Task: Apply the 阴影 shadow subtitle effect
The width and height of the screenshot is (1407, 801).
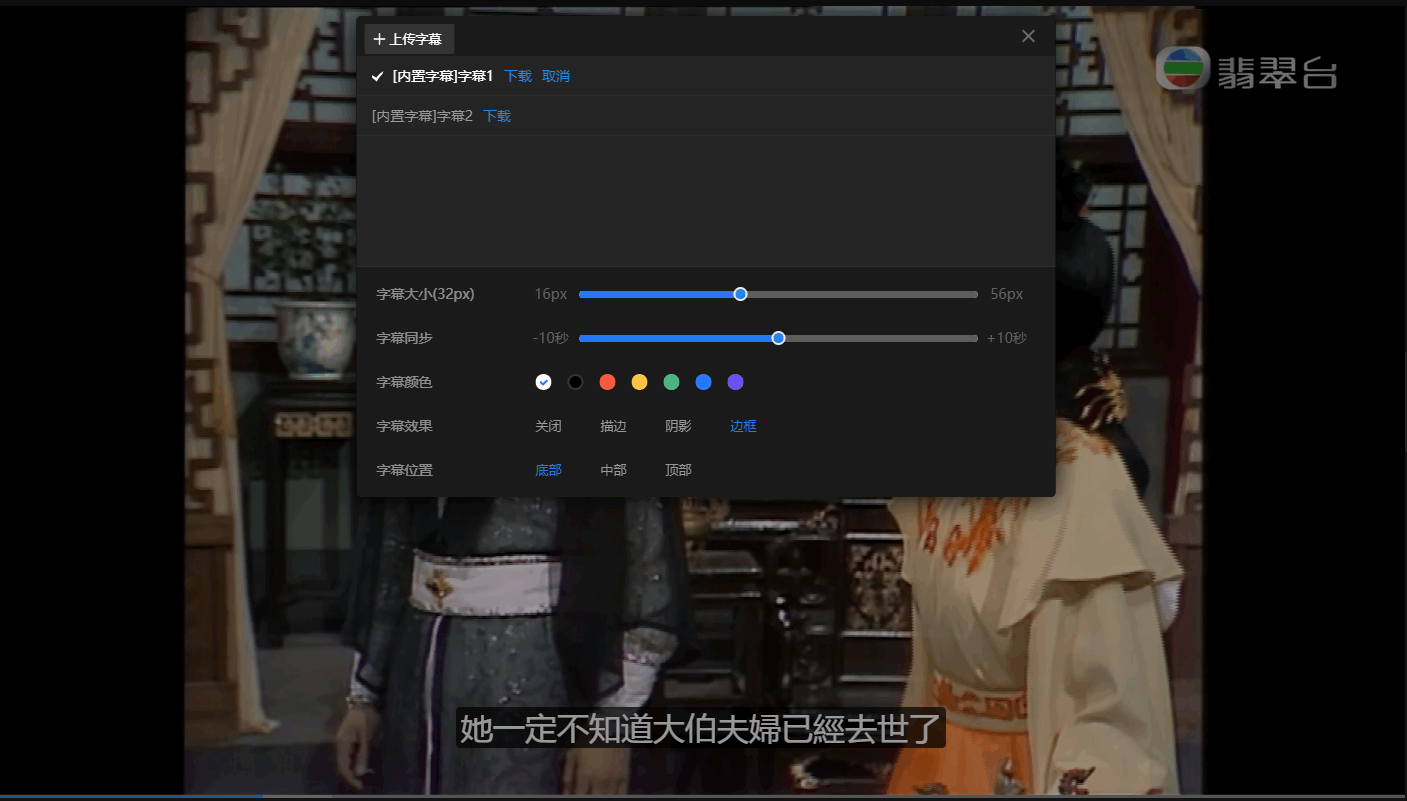Action: (x=678, y=426)
